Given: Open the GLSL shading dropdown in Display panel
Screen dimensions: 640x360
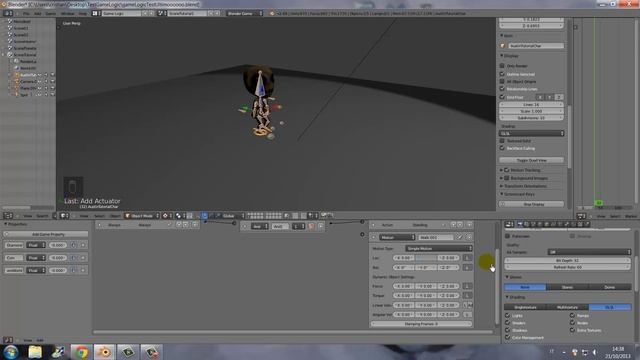Looking at the screenshot, I should tap(531, 133).
